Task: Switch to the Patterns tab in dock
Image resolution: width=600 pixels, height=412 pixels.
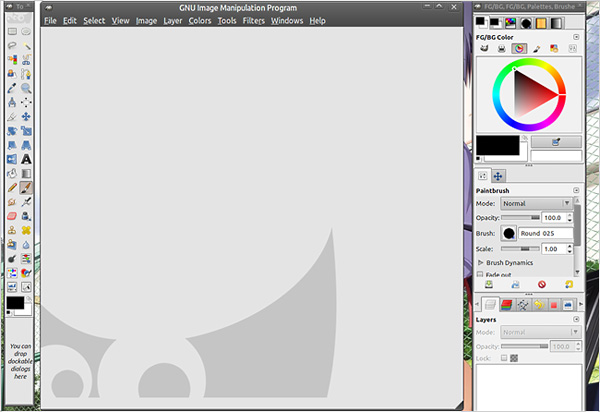Action: (541, 23)
